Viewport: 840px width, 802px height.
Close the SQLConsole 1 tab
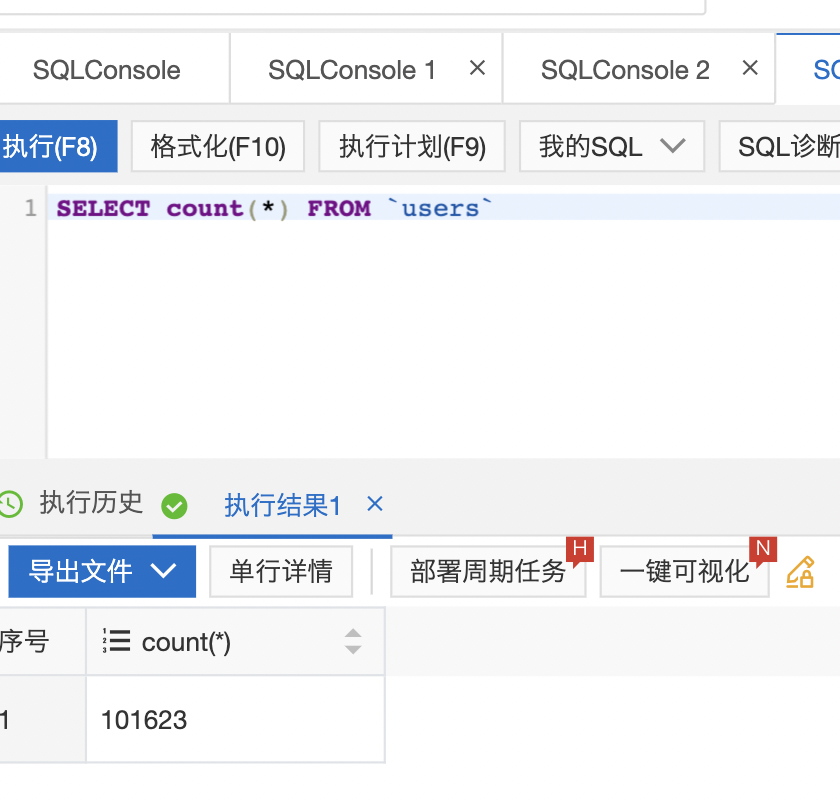pyautogui.click(x=477, y=68)
